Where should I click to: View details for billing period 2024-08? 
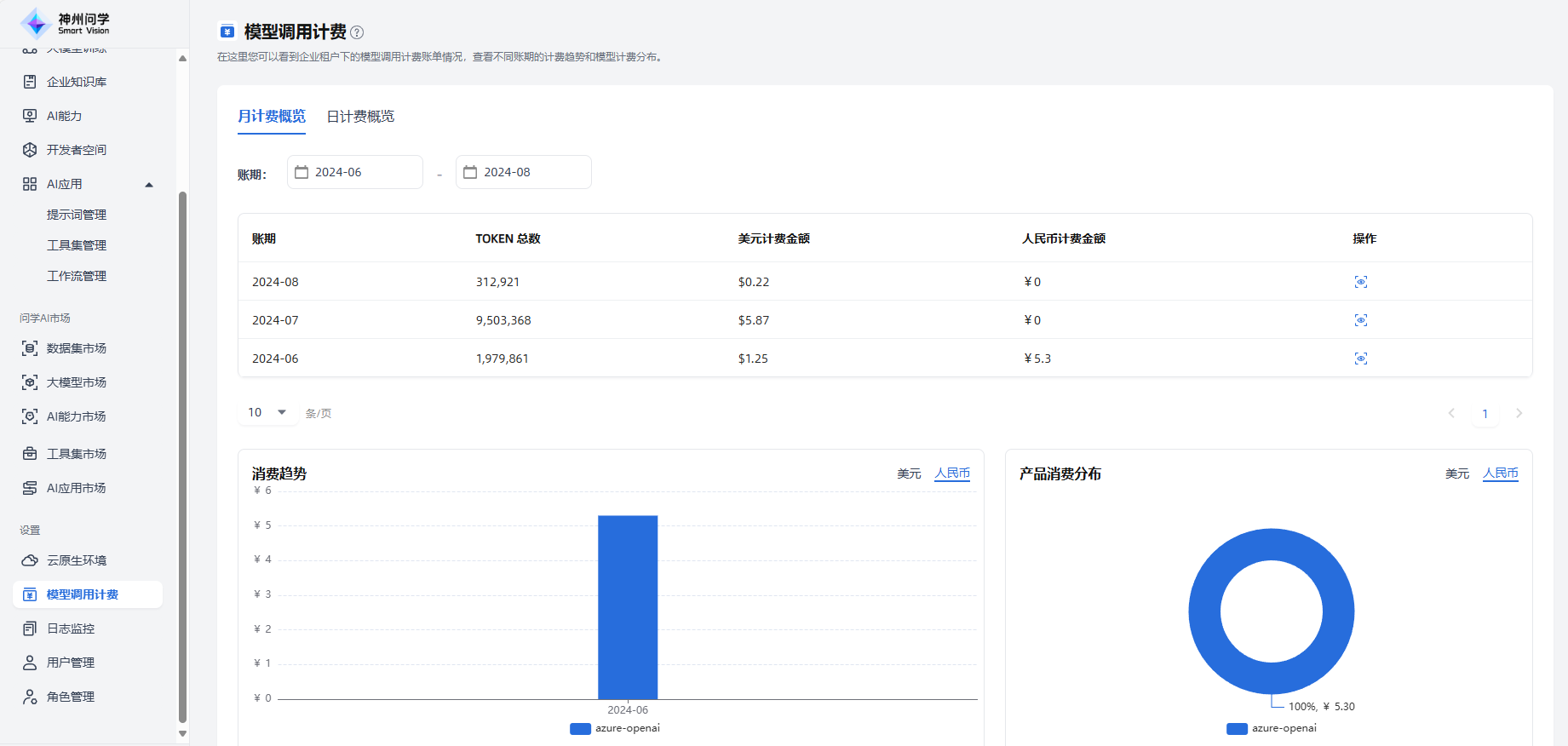pos(1361,282)
